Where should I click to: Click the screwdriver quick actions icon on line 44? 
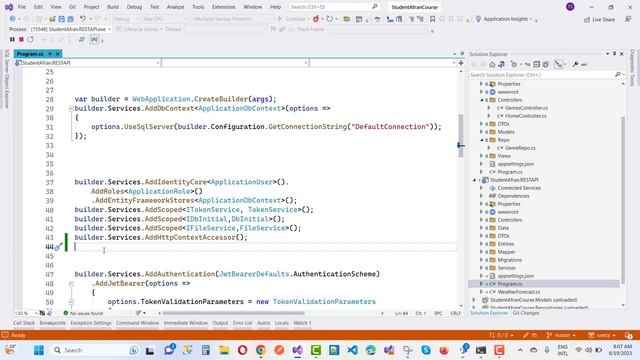click(58, 247)
